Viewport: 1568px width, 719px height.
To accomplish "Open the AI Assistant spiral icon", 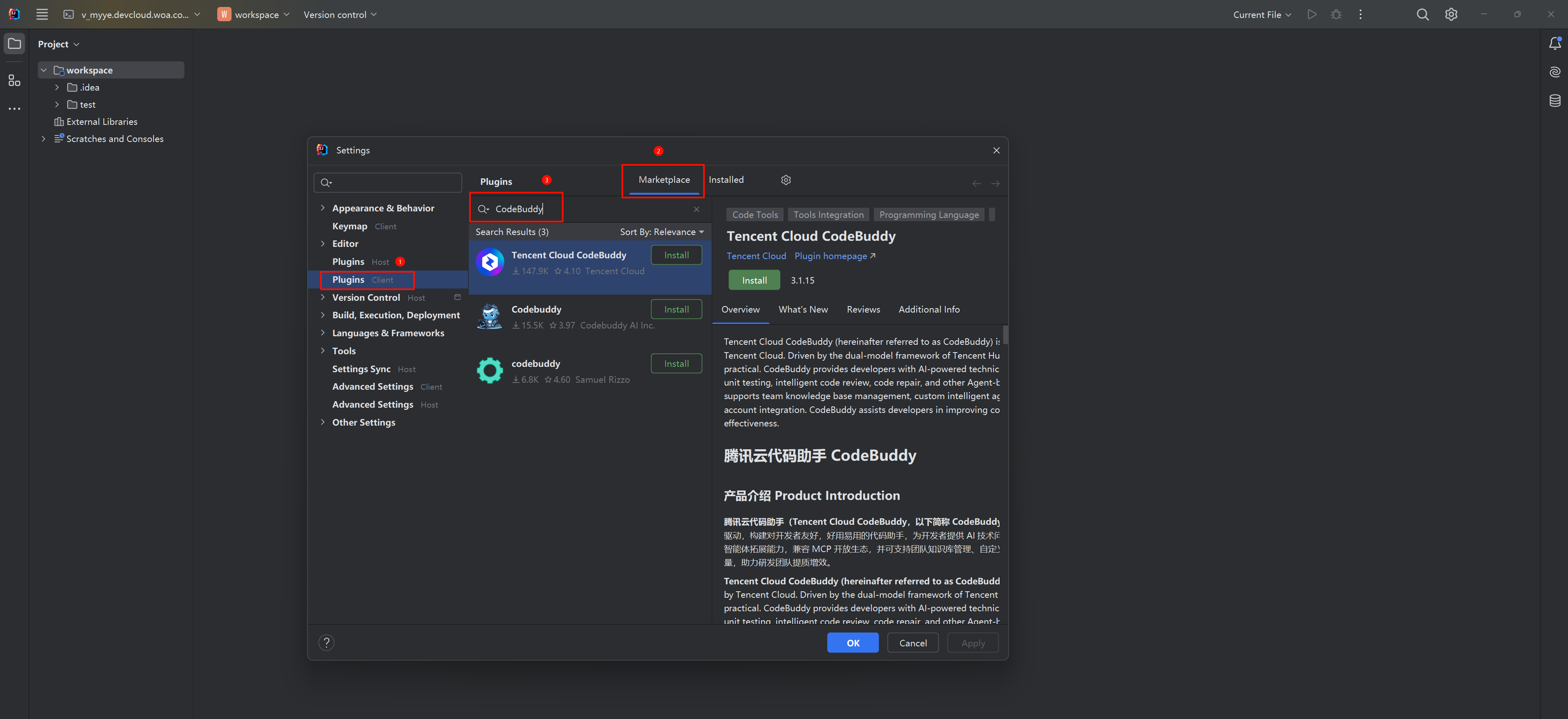I will click(1554, 72).
